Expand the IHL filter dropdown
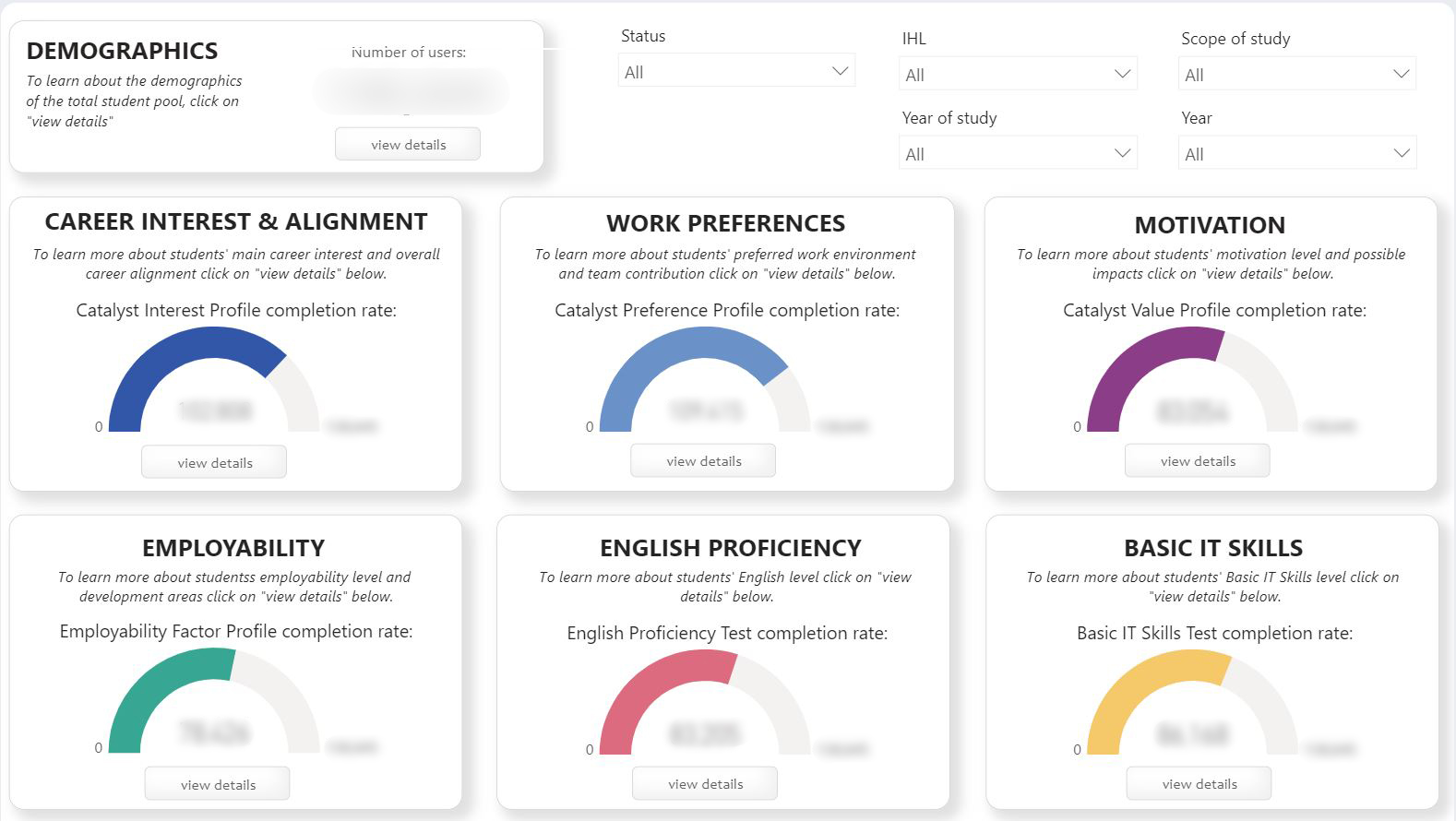Screen dimensions: 1456x821 coord(1017,75)
